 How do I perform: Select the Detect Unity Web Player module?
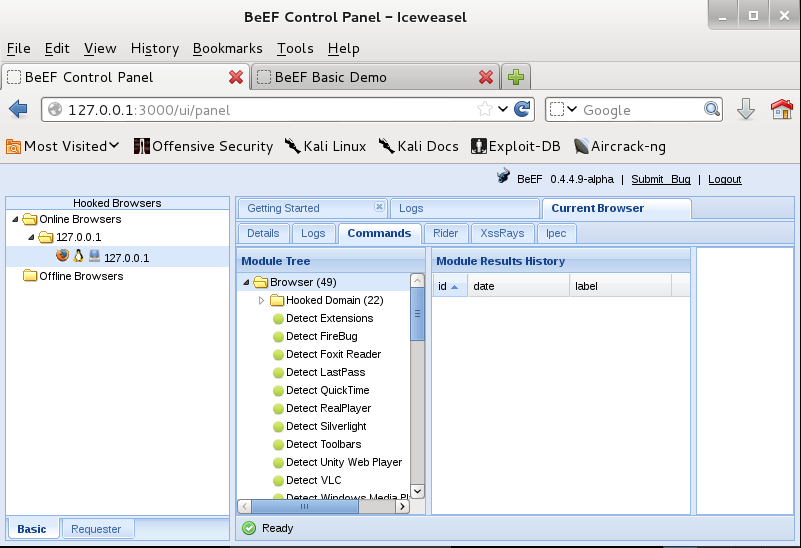pos(344,463)
